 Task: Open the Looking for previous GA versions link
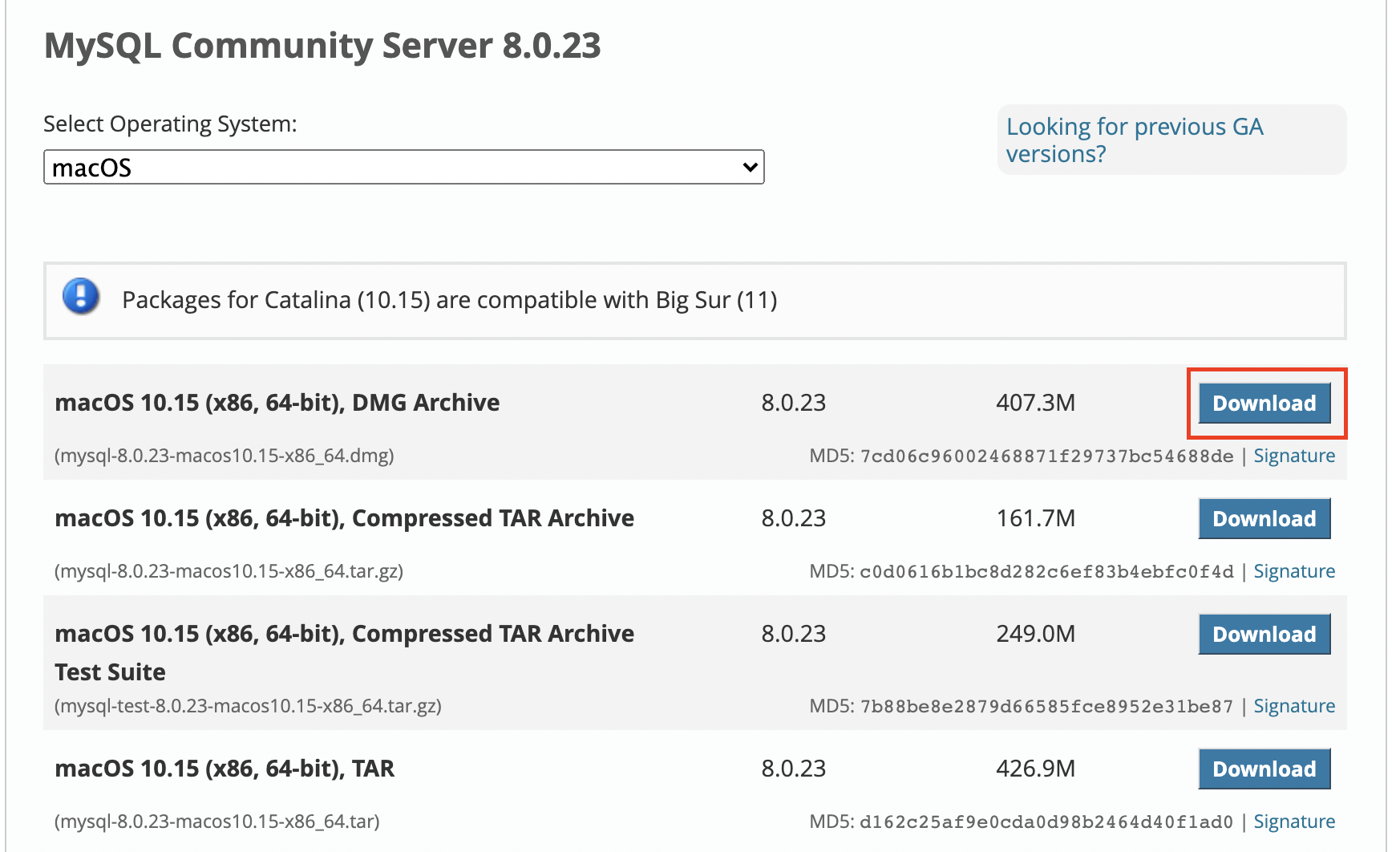tap(1135, 140)
